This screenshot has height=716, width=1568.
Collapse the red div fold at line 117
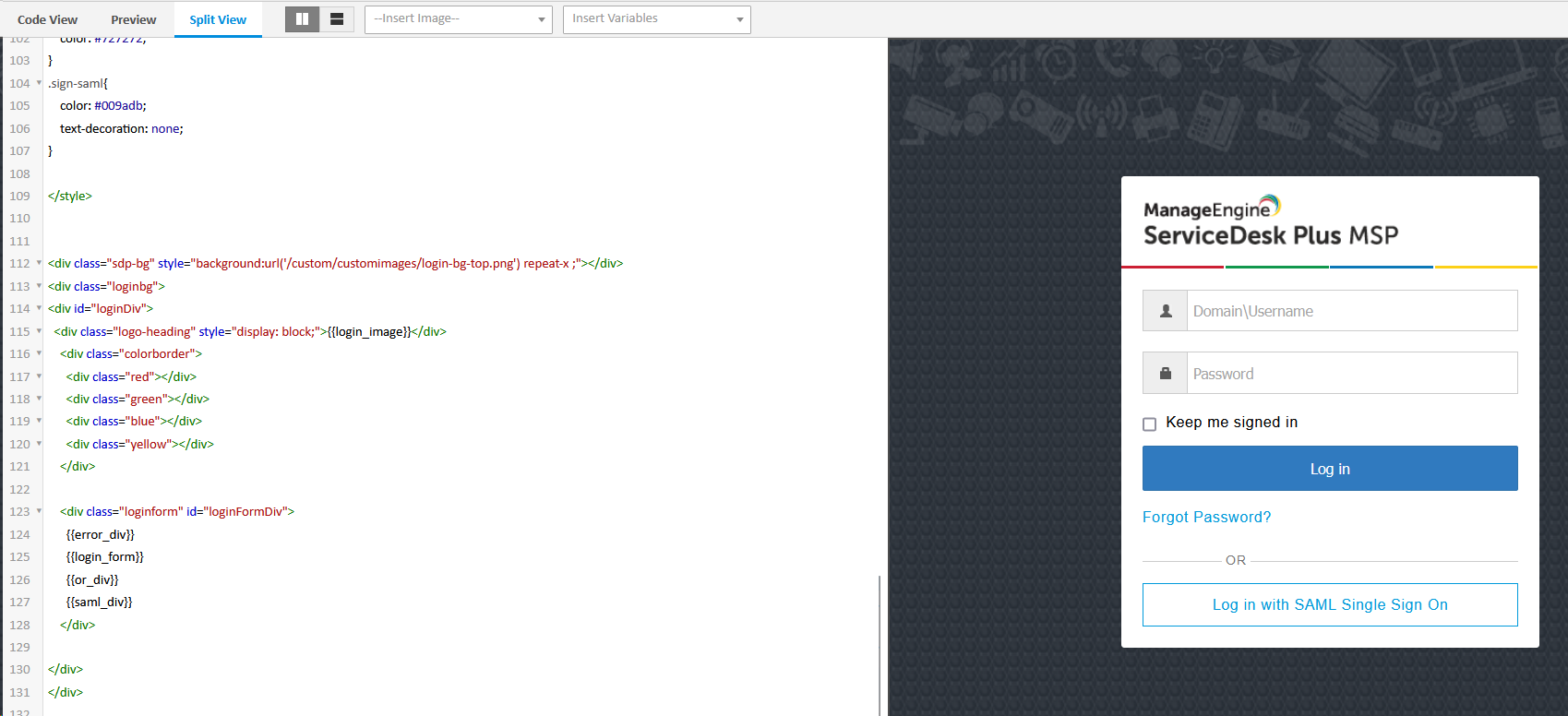point(39,376)
